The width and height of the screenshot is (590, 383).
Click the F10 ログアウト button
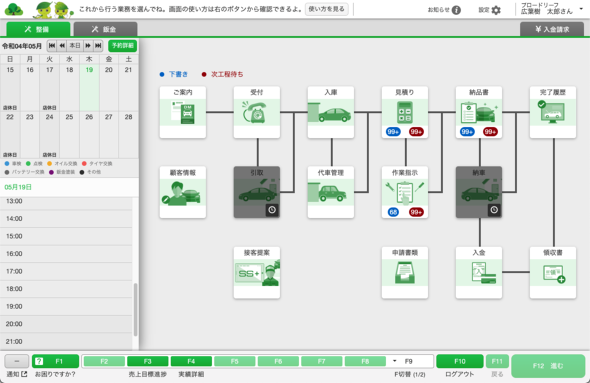pyautogui.click(x=460, y=361)
